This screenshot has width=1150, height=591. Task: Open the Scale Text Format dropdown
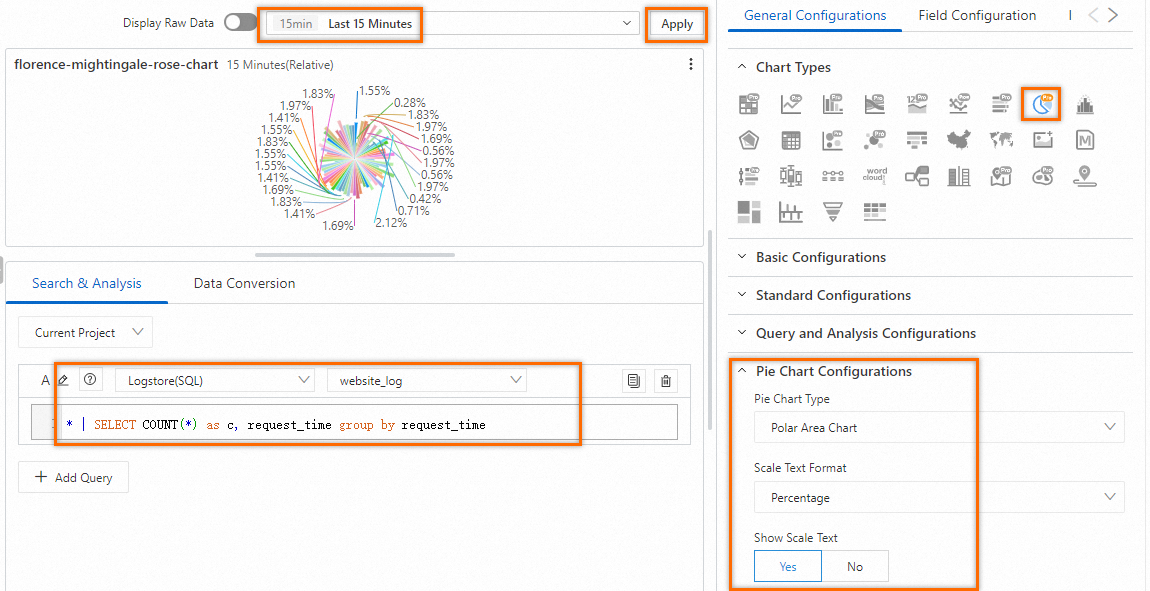pyautogui.click(x=939, y=497)
